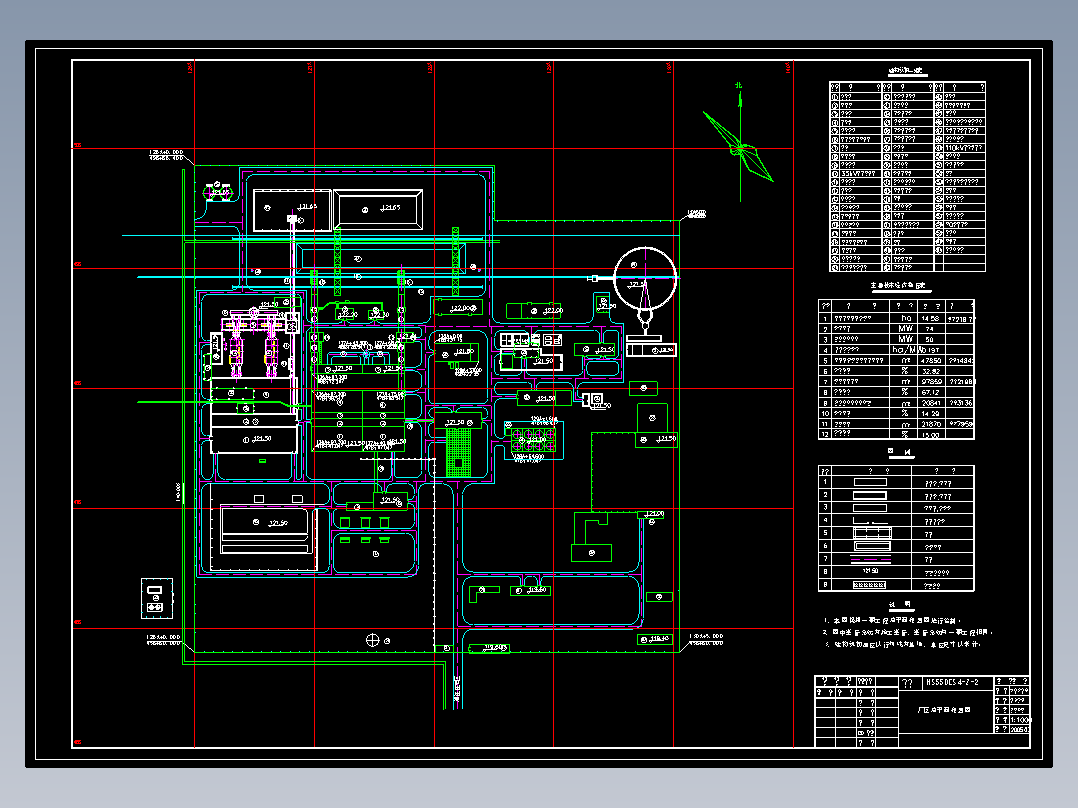The width and height of the screenshot is (1078, 808).
Task: Select the percentage value 67.12
Action: [931, 392]
